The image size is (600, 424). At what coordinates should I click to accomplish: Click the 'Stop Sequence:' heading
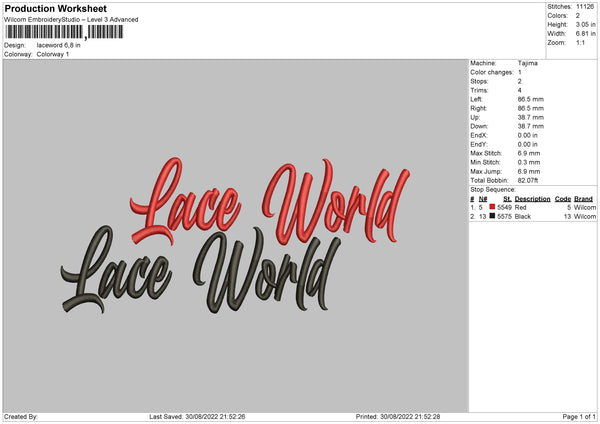[493, 190]
